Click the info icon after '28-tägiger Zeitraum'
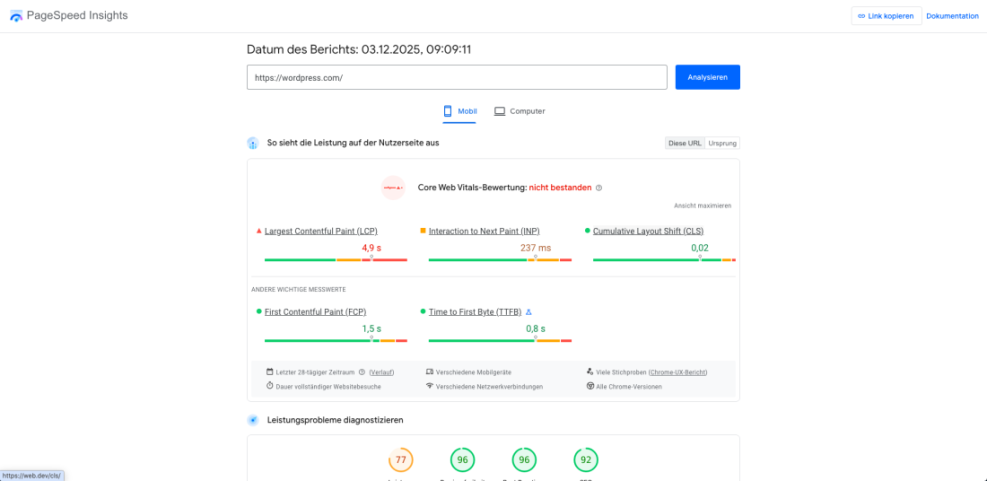Screen dimensions: 987x481 tap(362, 371)
